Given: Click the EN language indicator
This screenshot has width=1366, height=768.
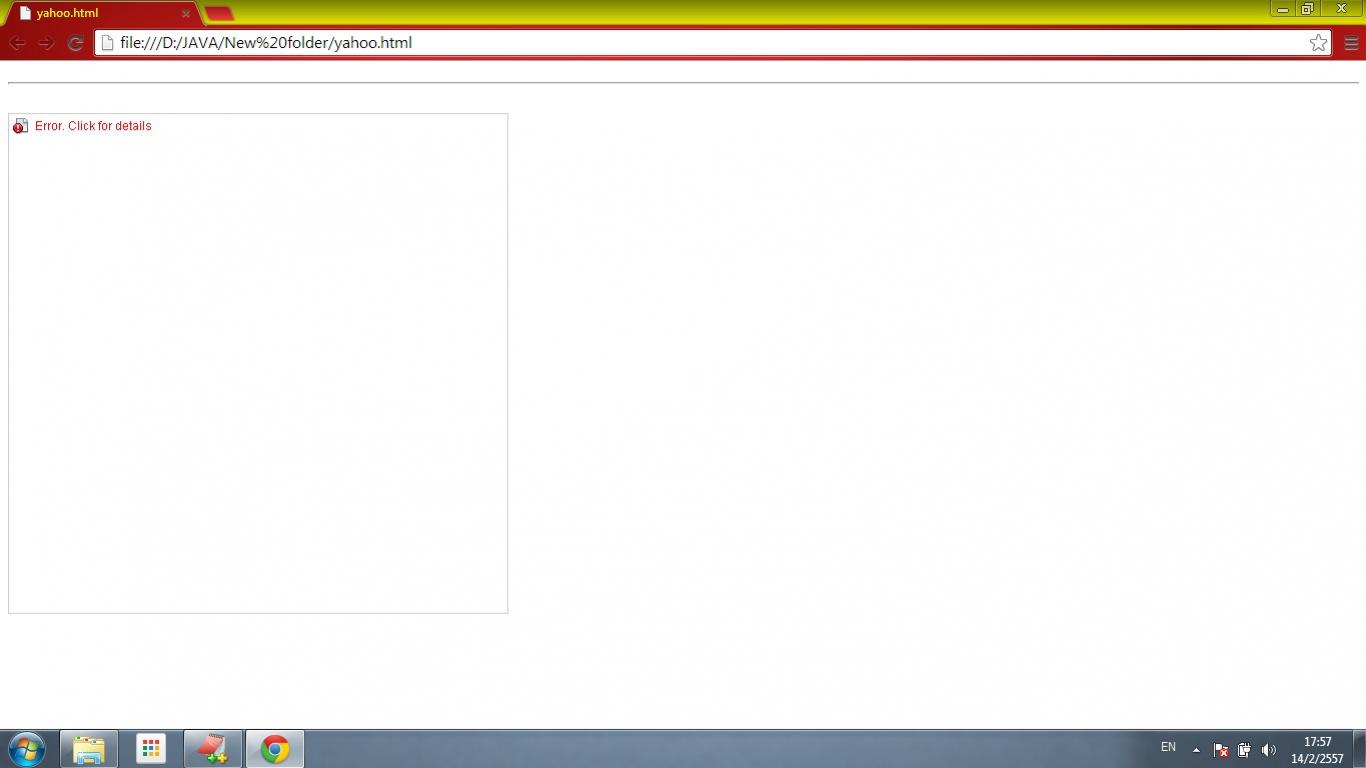Looking at the screenshot, I should click(x=1168, y=748).
